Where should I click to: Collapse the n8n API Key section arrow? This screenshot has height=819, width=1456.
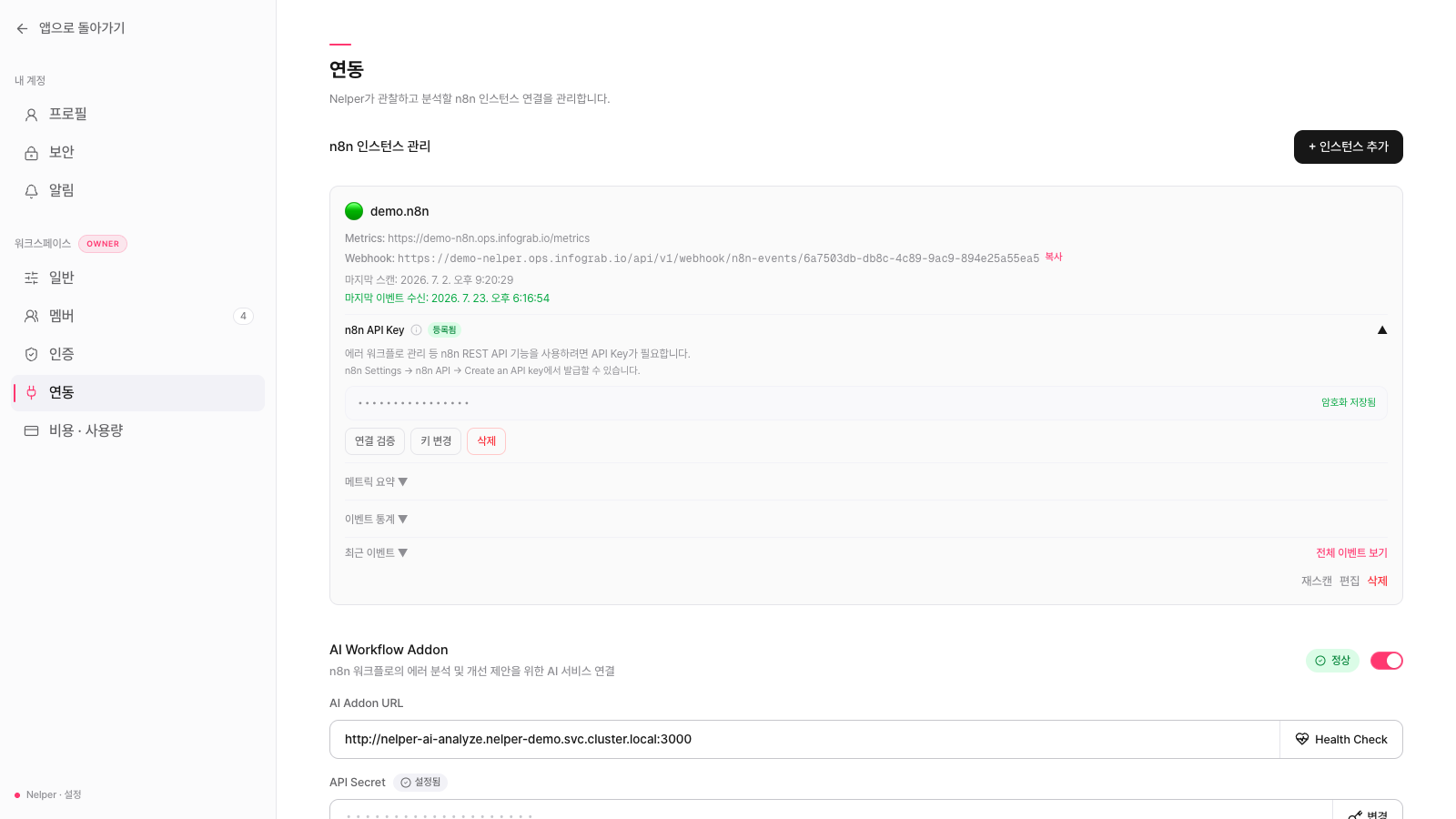tap(1382, 330)
